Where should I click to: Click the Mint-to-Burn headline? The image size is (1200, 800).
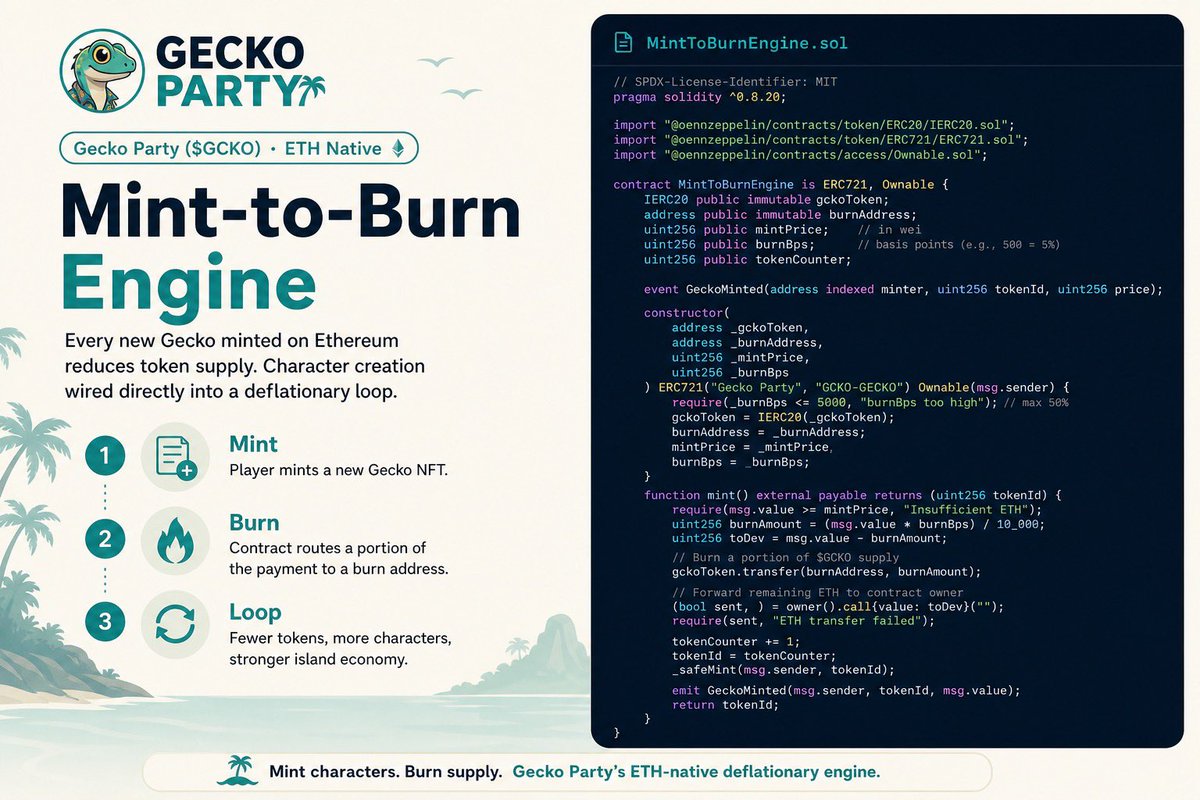point(292,209)
